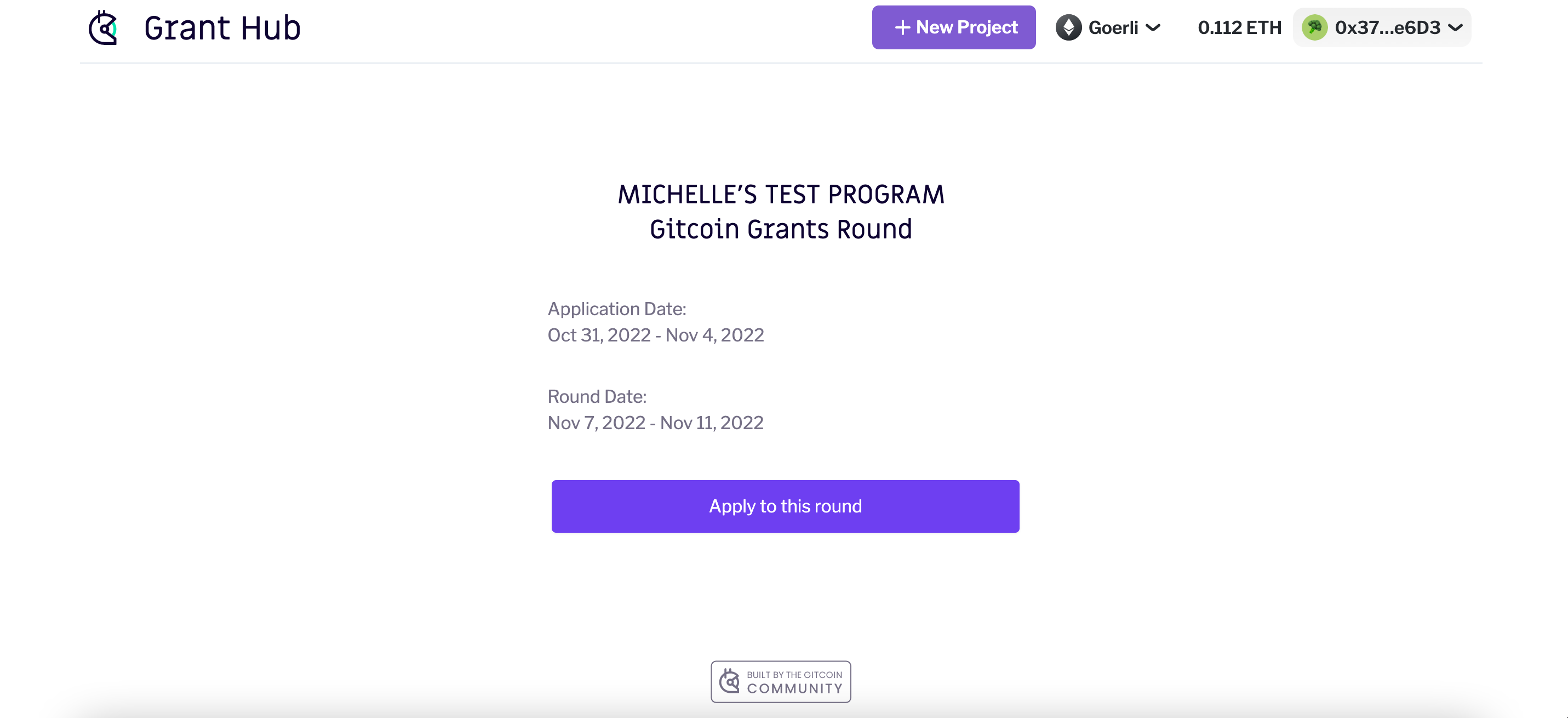The width and height of the screenshot is (1568, 718).
Task: Expand the Goerli network dropdown
Action: pyautogui.click(x=1108, y=27)
